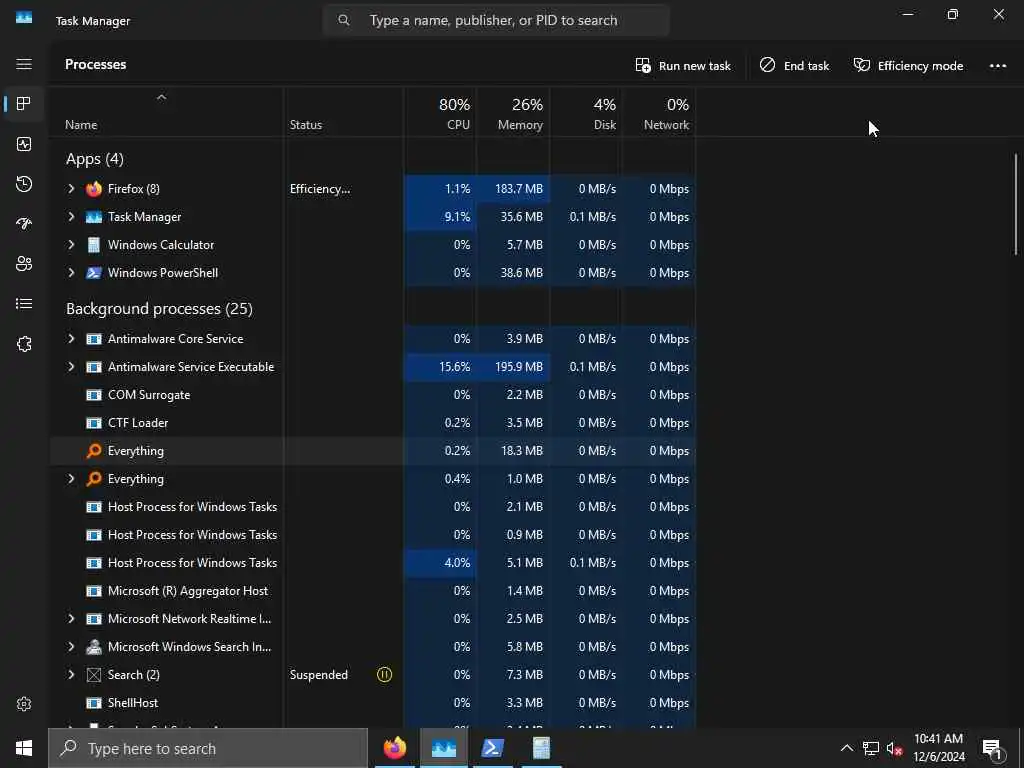Click the 195.9 MB memory cell
This screenshot has height=768, width=1024.
(x=513, y=367)
